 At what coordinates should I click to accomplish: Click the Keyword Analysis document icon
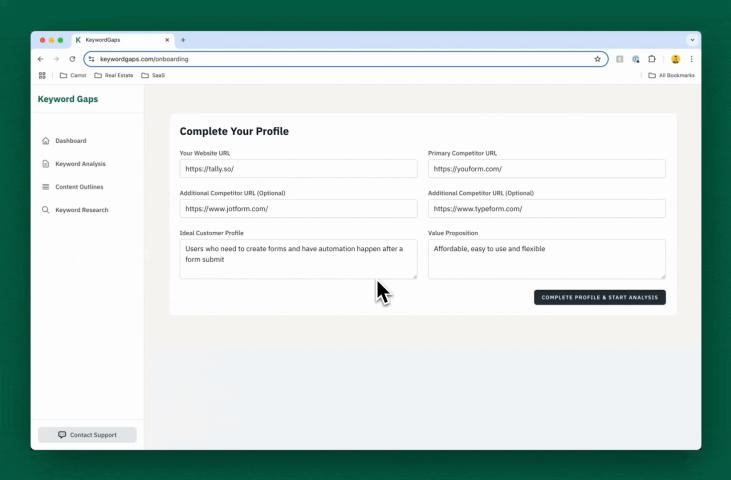(46, 164)
